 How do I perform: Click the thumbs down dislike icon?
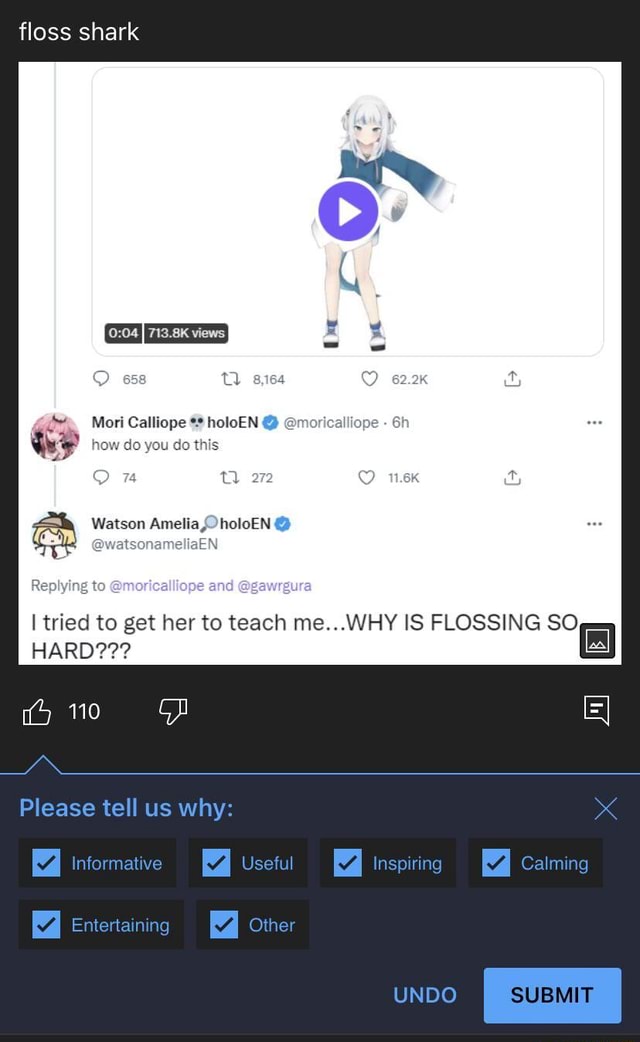click(x=172, y=711)
